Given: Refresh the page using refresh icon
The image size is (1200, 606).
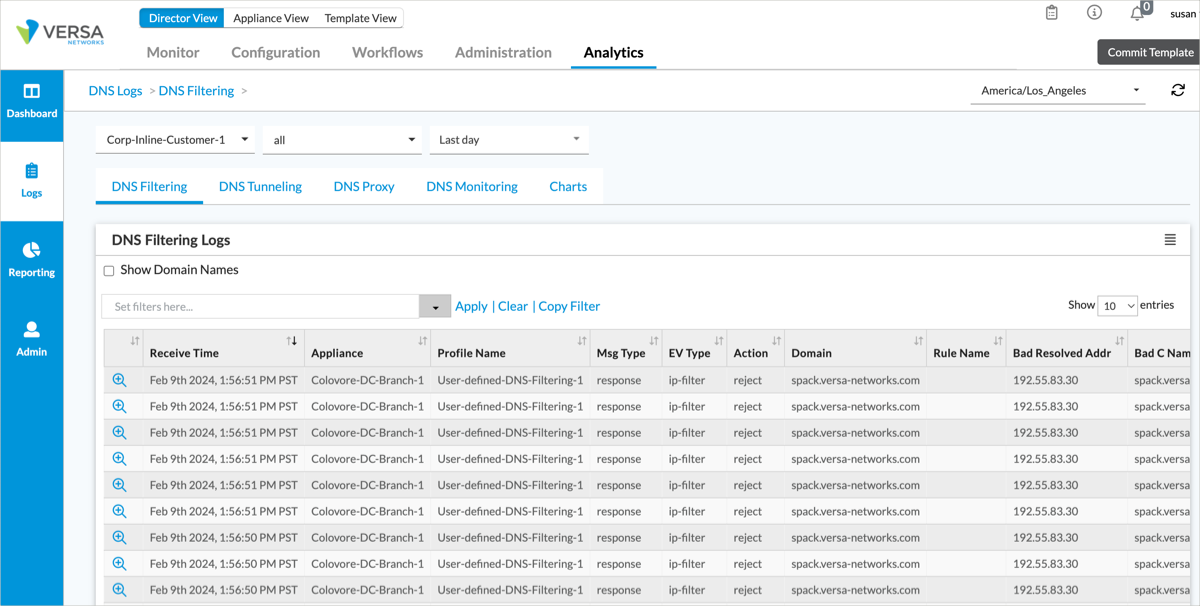Looking at the screenshot, I should pyautogui.click(x=1178, y=90).
